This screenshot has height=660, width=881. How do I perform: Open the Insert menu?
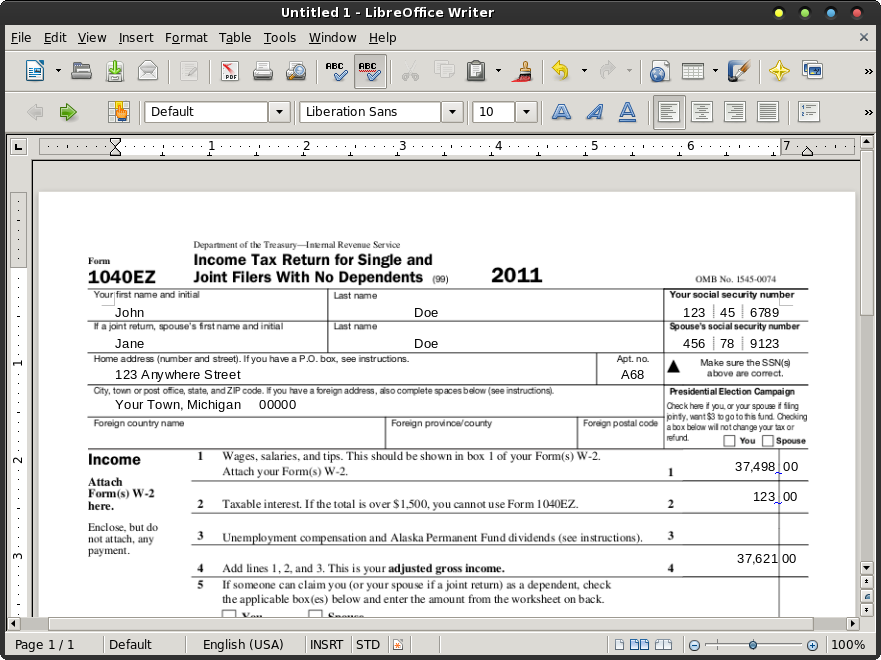click(x=136, y=38)
